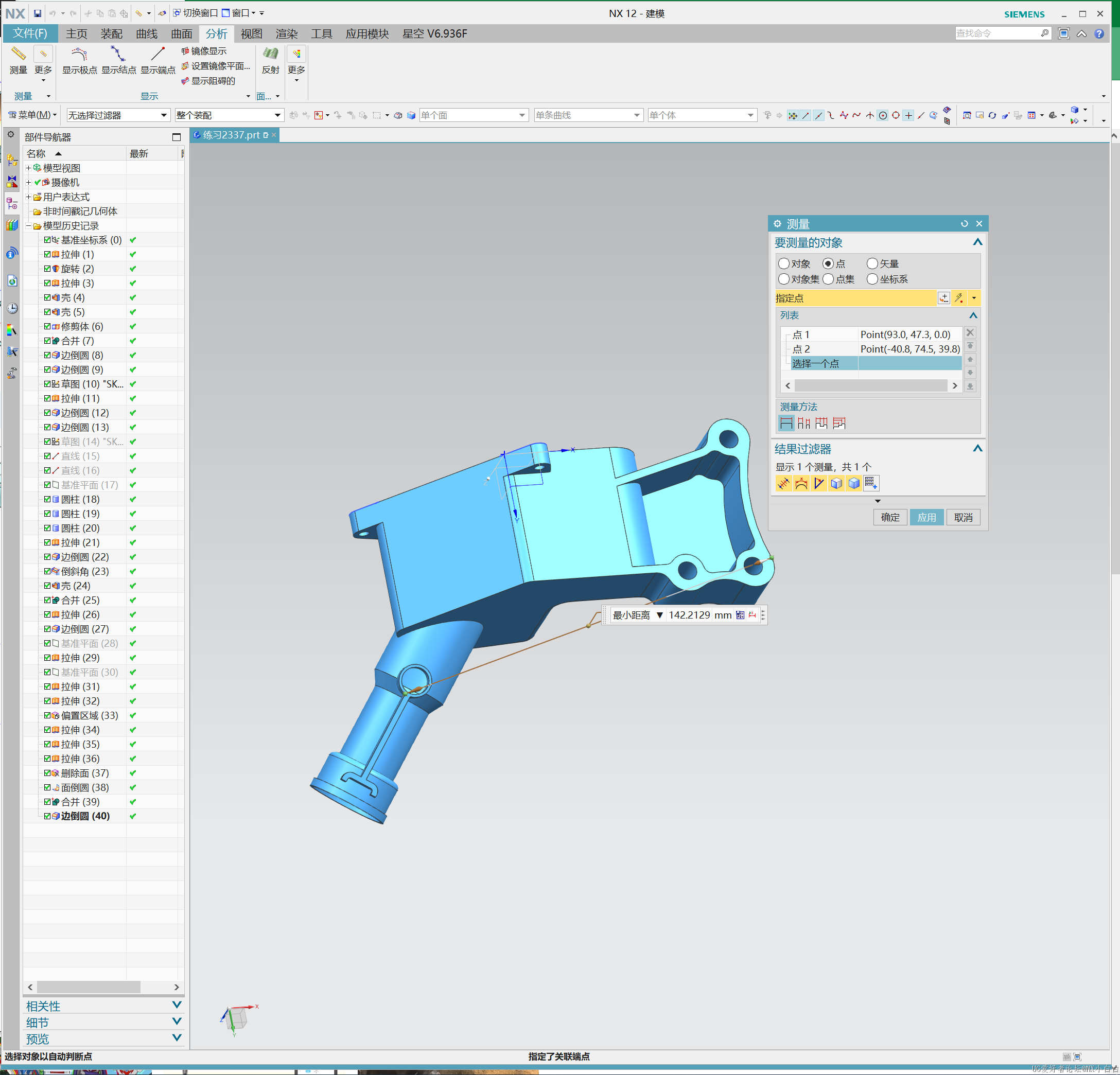Viewport: 1120px width, 1075px height.
Task: Switch to the 主页 ribbon tab
Action: point(77,33)
